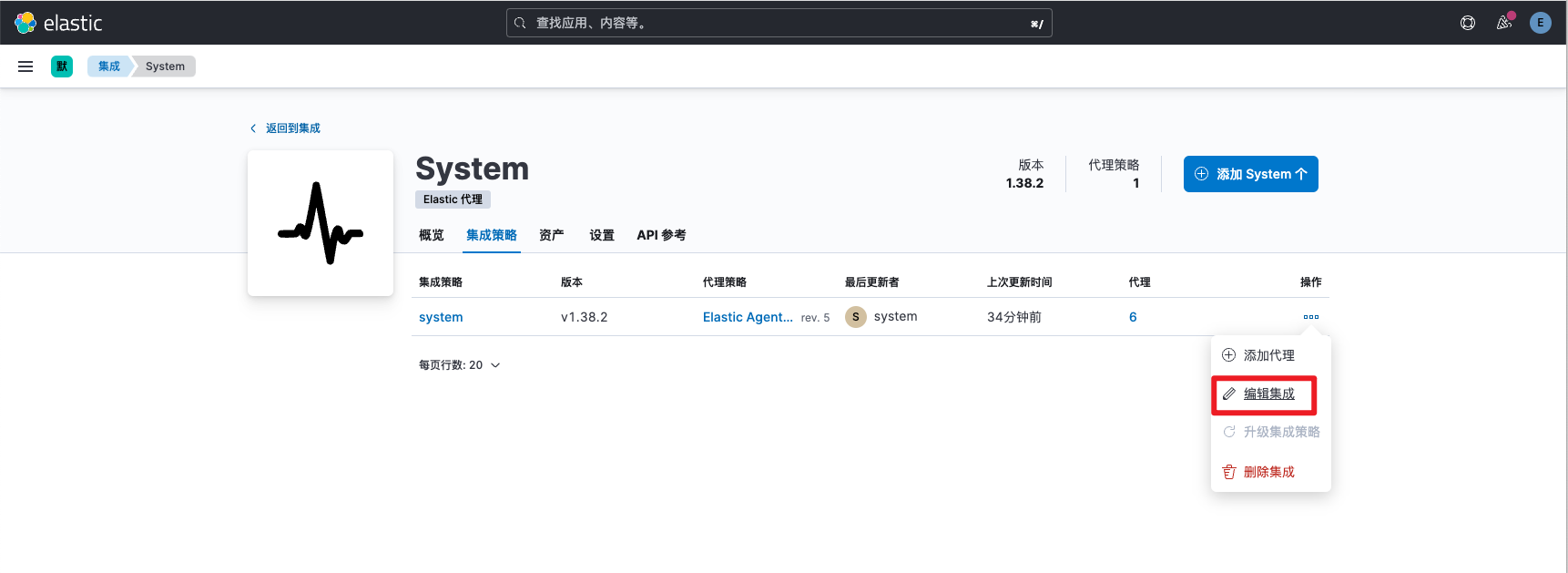Screen dimensions: 1568x573
Task: Click the 版本 column header in table
Action: pos(572,282)
